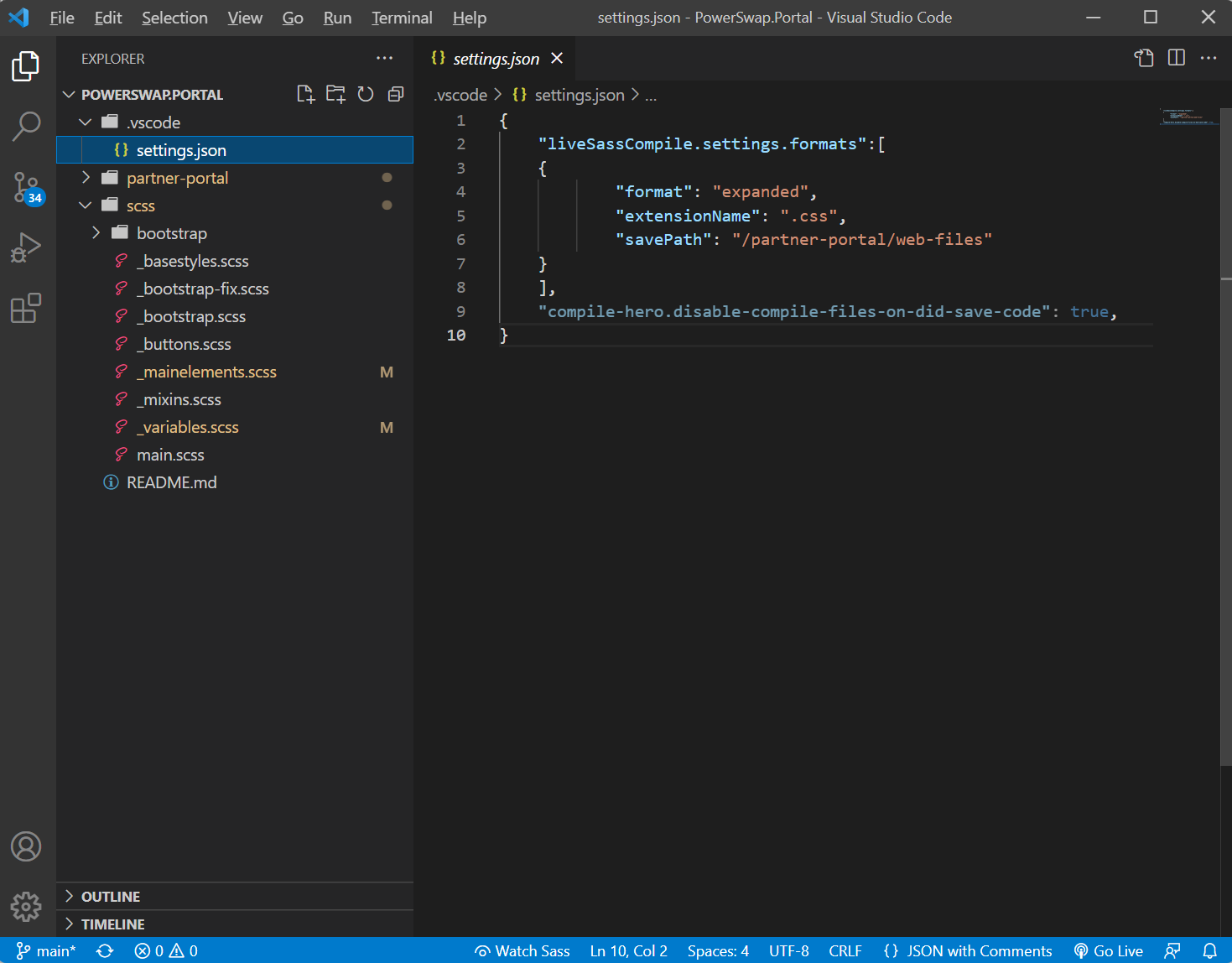The width and height of the screenshot is (1232, 963).
Task: Open _bootstrap.scss file
Action: 235,316
